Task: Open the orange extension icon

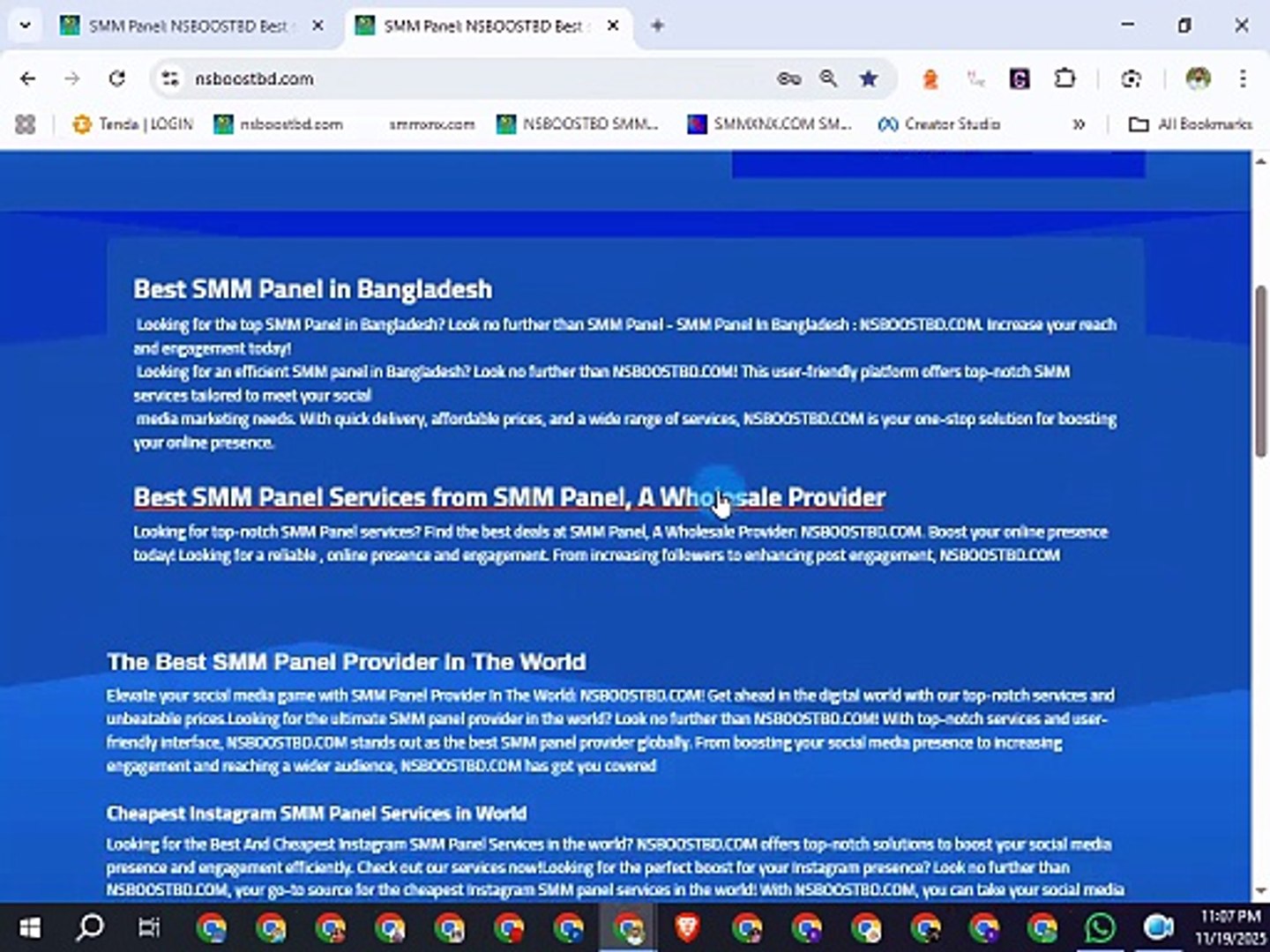Action: [930, 79]
